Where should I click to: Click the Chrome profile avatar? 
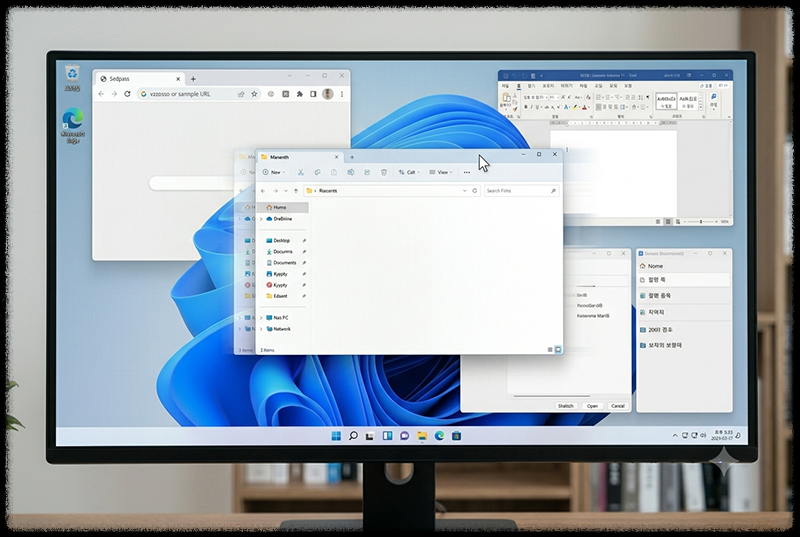pyautogui.click(x=328, y=94)
